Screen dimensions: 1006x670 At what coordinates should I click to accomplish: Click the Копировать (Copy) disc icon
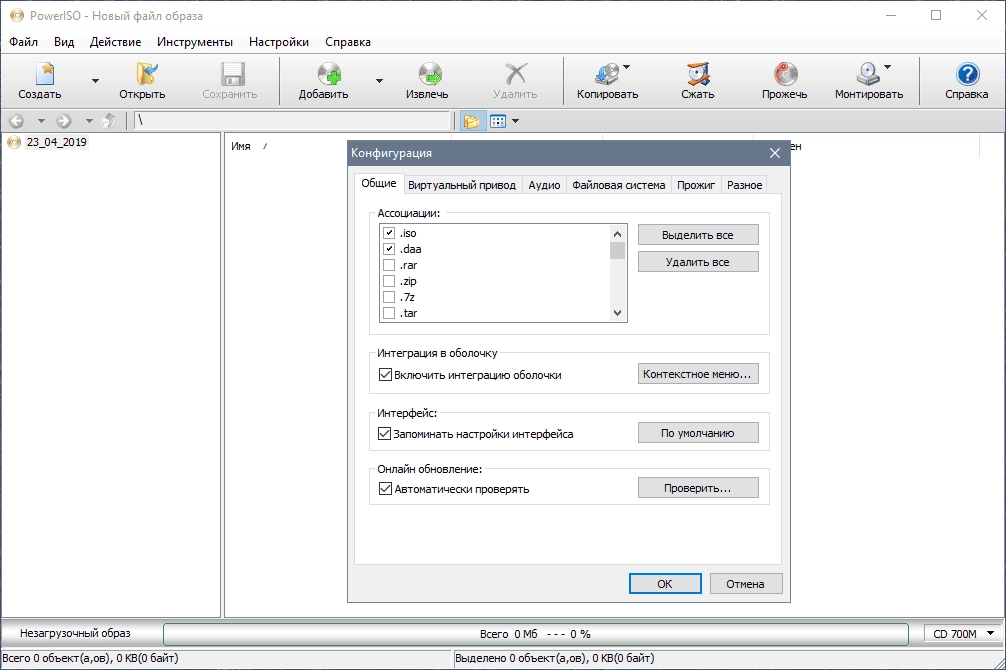pyautogui.click(x=606, y=74)
